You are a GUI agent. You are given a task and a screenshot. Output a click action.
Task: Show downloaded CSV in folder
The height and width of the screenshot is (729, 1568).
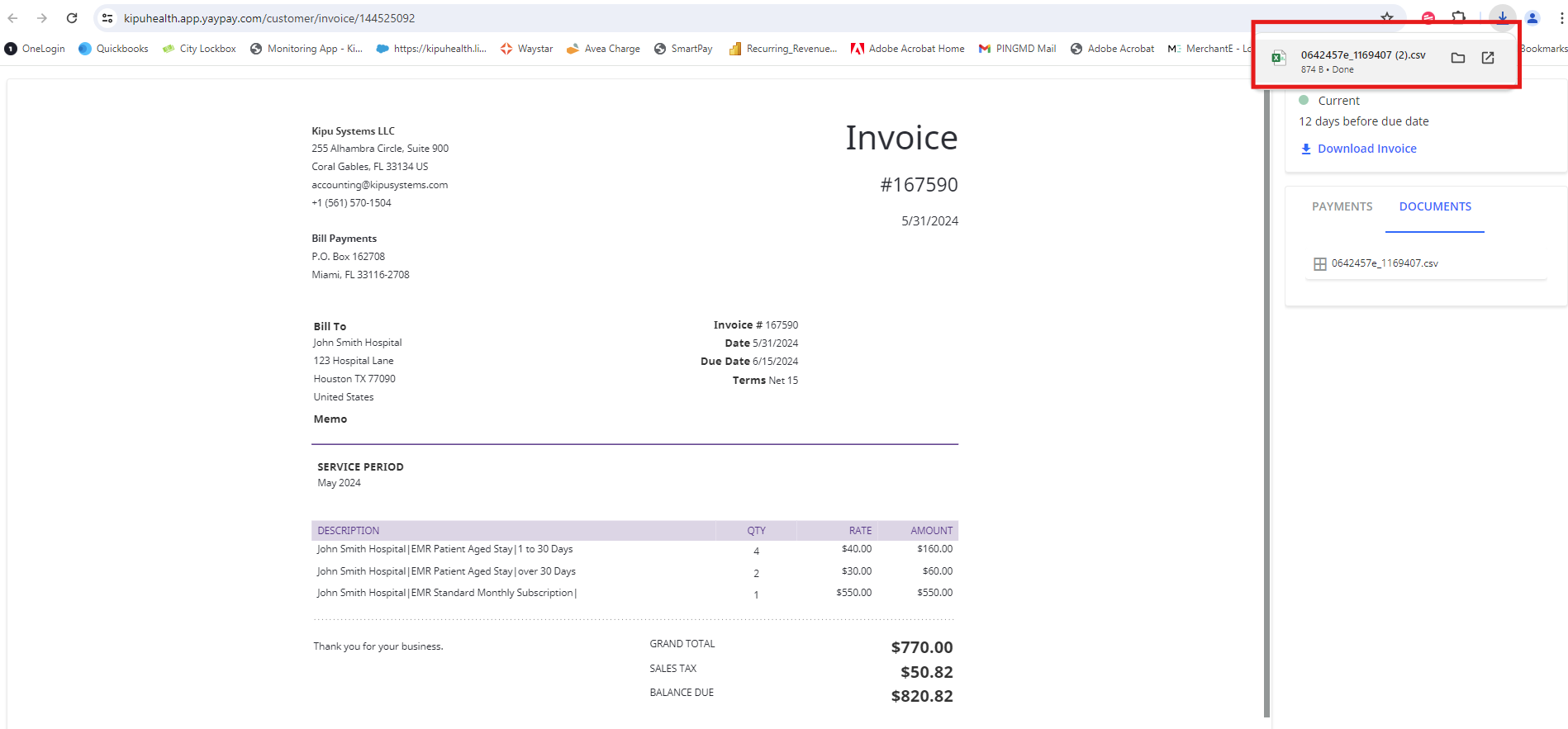(x=1457, y=58)
